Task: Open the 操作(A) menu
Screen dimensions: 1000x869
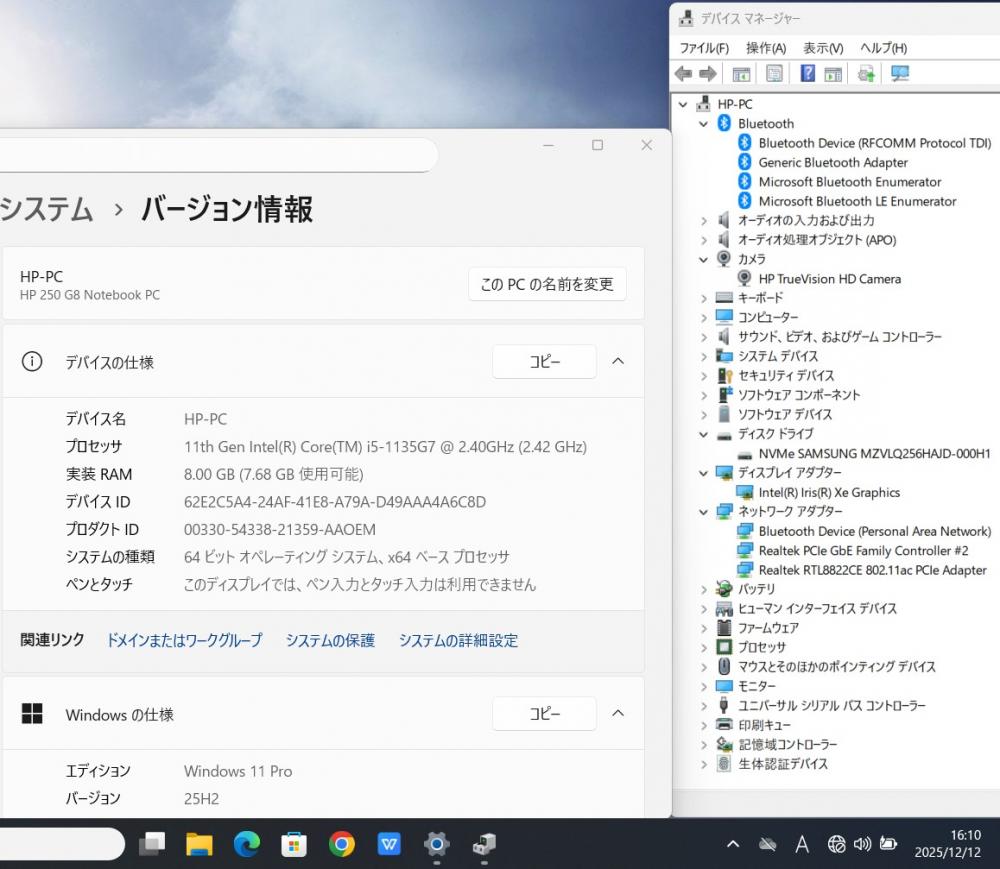Action: point(766,48)
